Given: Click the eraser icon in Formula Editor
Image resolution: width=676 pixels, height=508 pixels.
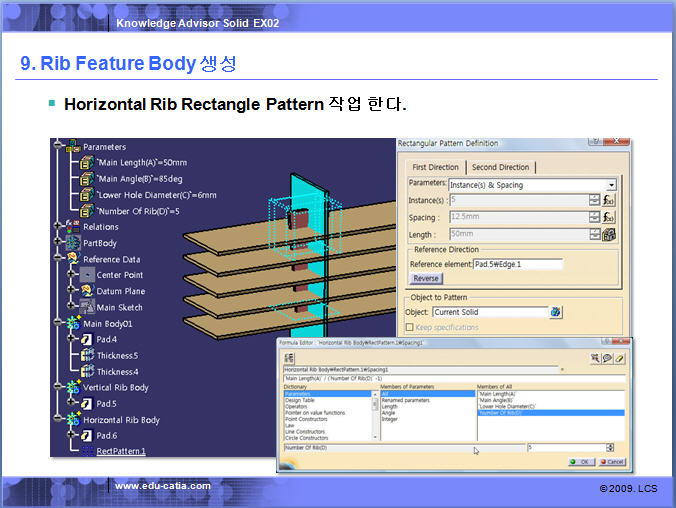Looking at the screenshot, I should click(x=620, y=358).
